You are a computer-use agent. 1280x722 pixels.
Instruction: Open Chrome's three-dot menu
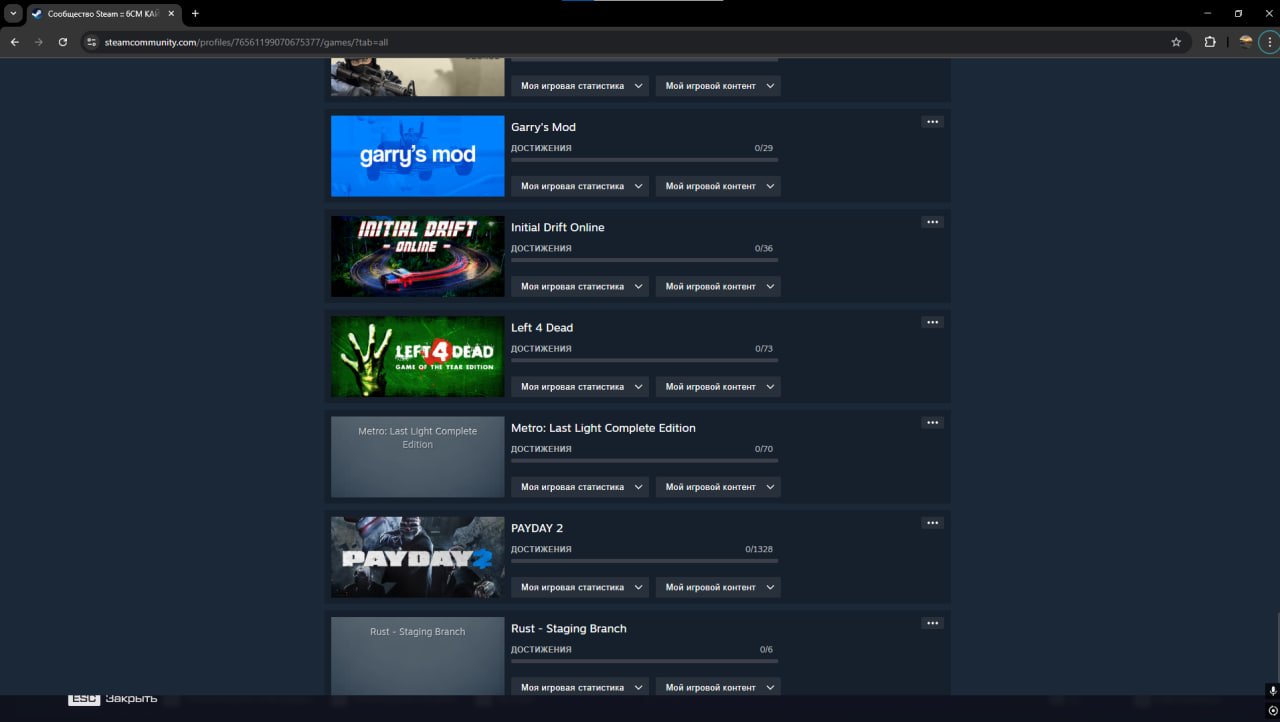point(1270,42)
